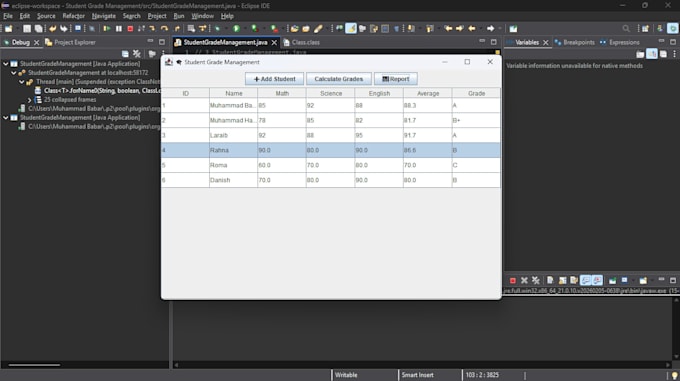The image size is (680, 381).
Task: Expand the 25 collapsed frames node
Action: tap(29, 100)
